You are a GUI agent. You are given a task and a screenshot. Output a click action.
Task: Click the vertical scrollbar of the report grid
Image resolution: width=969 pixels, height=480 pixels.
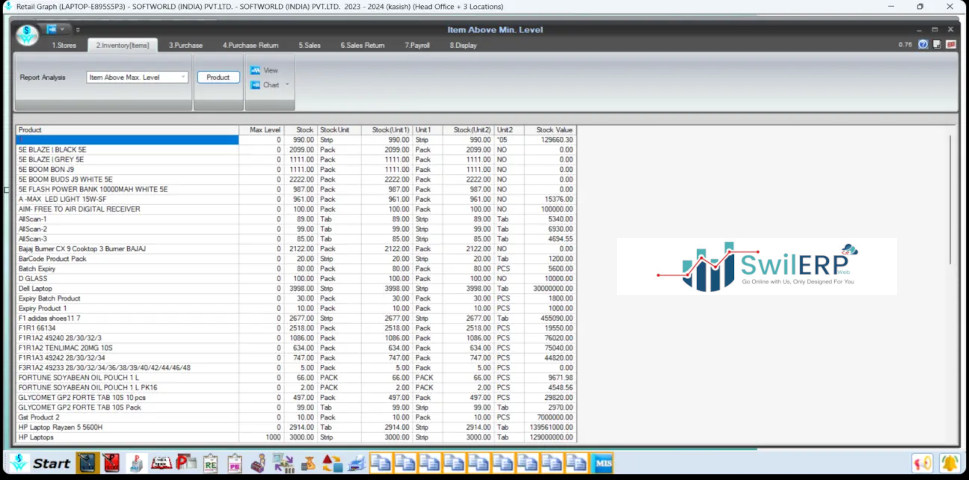[950, 199]
